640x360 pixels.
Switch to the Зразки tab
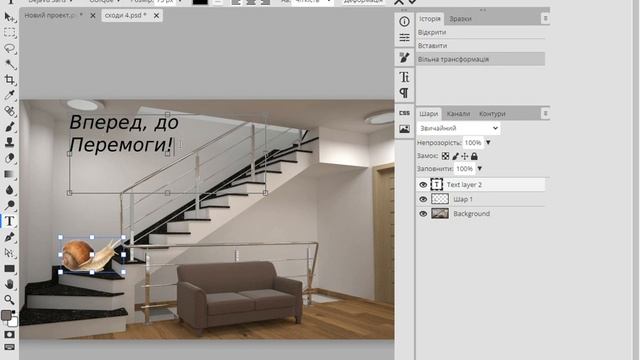click(x=460, y=19)
